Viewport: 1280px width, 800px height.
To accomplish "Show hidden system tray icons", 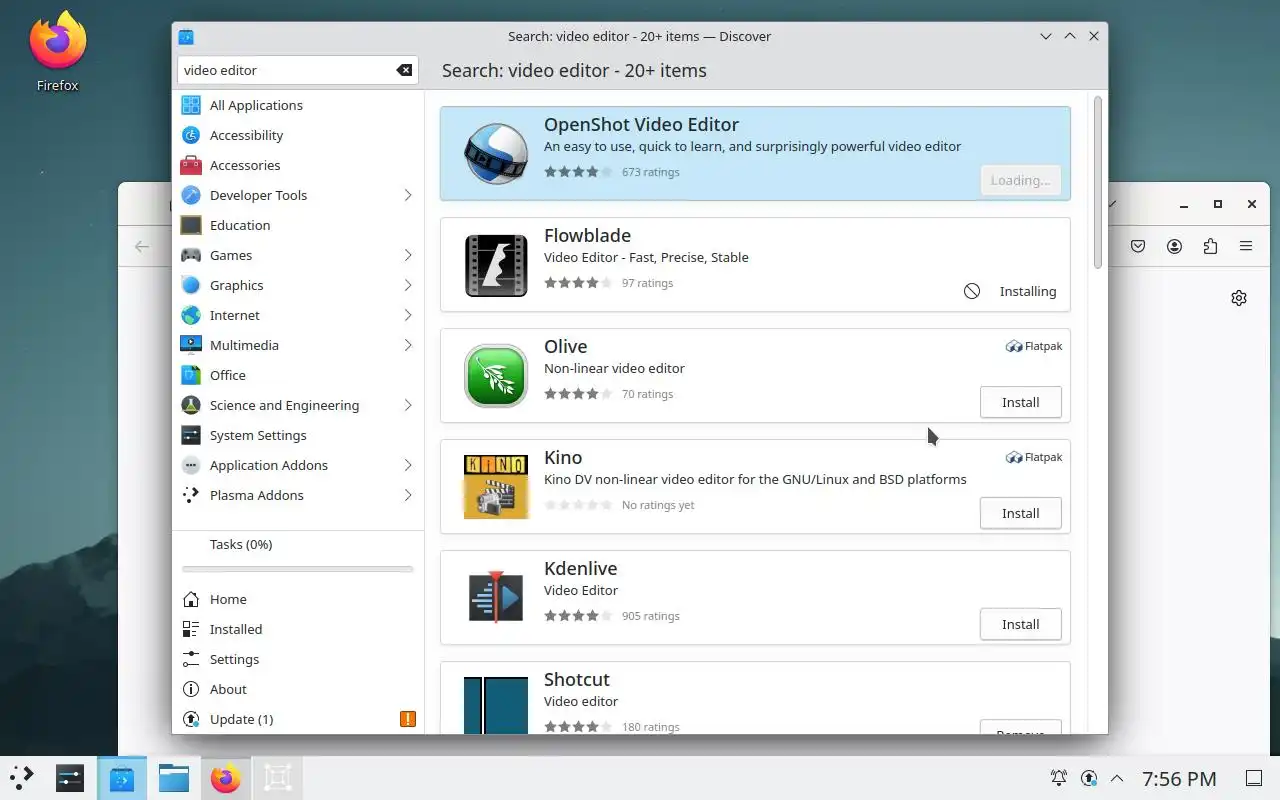I will pos(1117,778).
